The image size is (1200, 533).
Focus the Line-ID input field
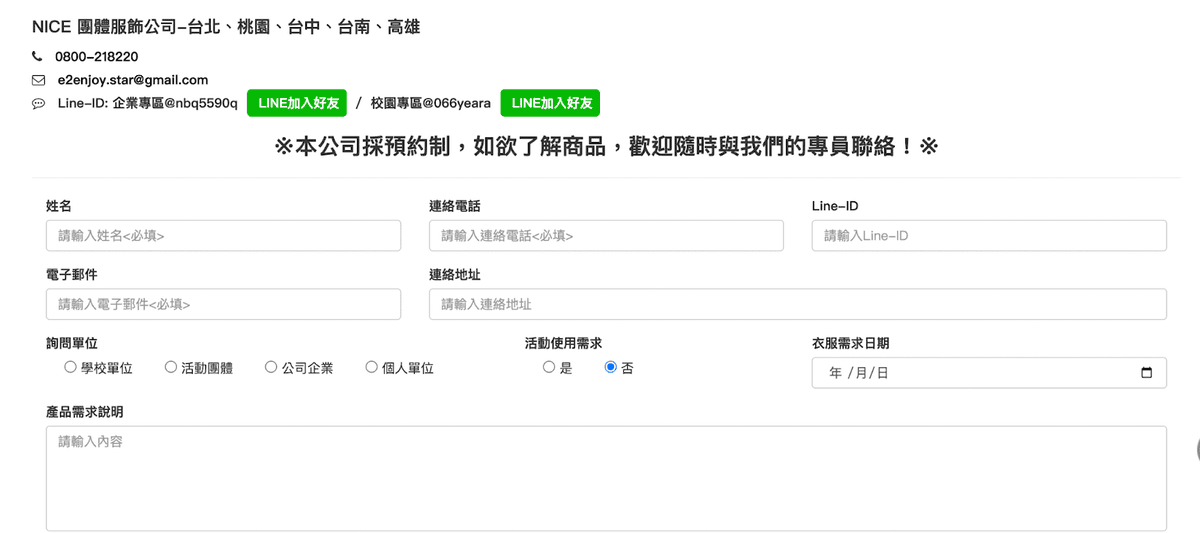pos(989,235)
